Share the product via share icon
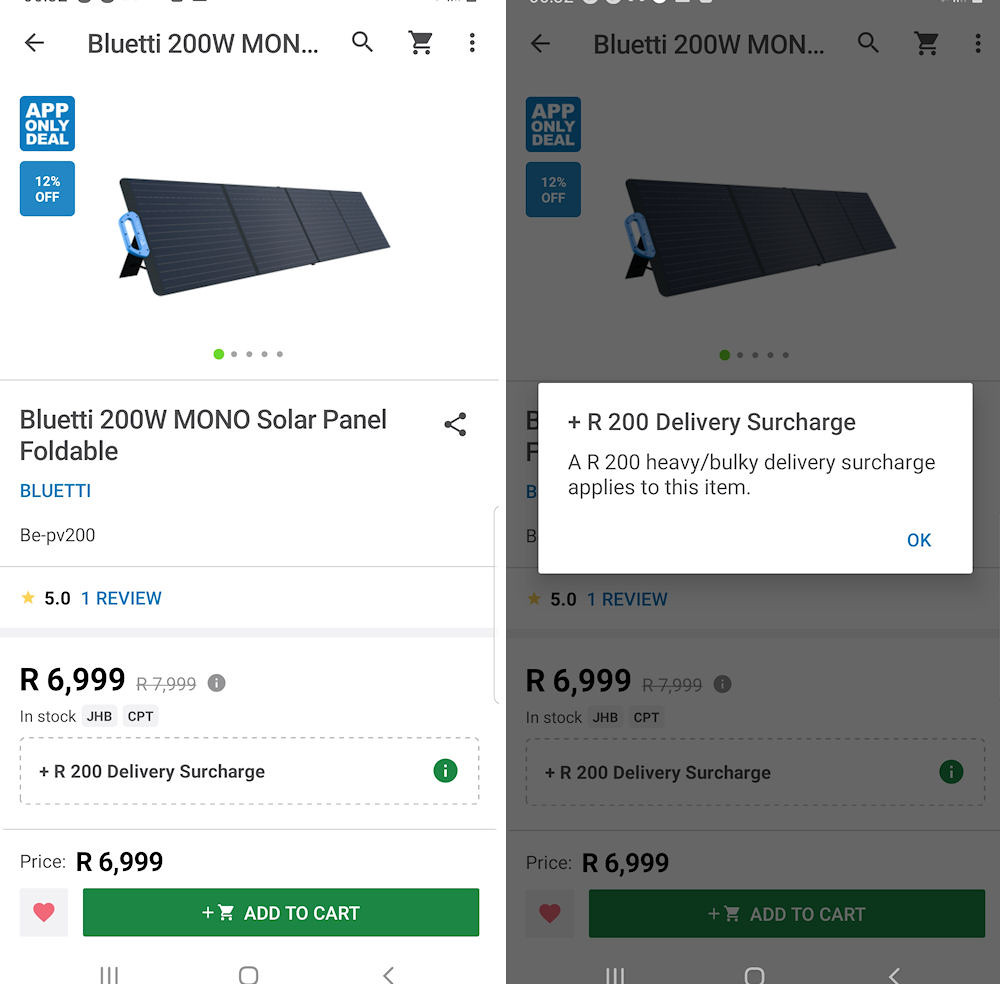The height and width of the screenshot is (984, 1000). pyautogui.click(x=455, y=424)
